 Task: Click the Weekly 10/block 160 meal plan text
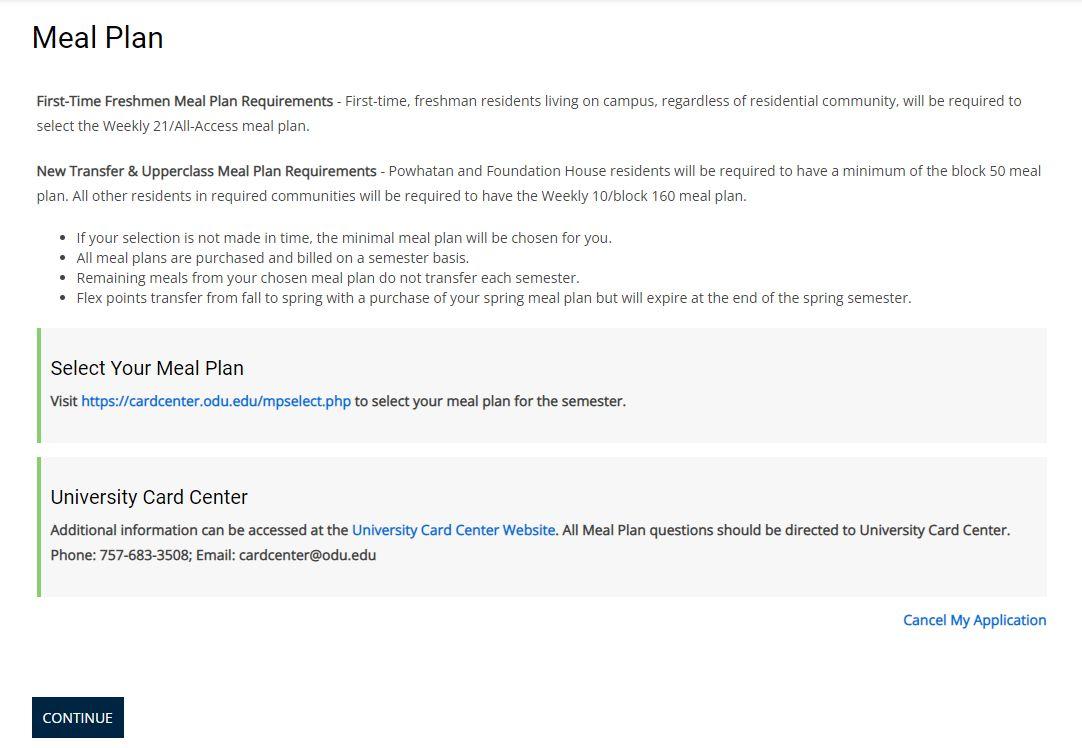[x=643, y=196]
